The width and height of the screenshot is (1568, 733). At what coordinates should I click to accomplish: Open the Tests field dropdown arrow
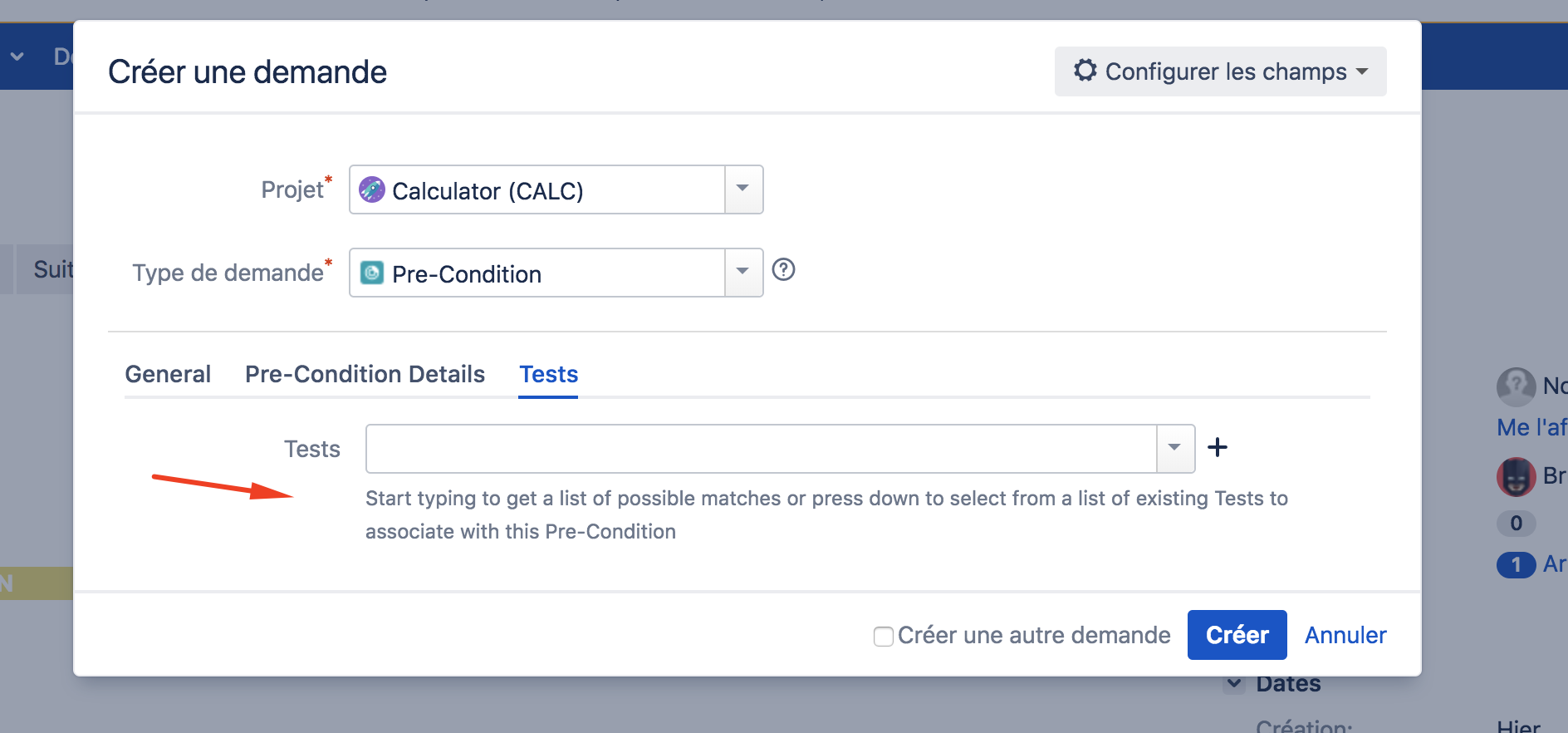1175,449
